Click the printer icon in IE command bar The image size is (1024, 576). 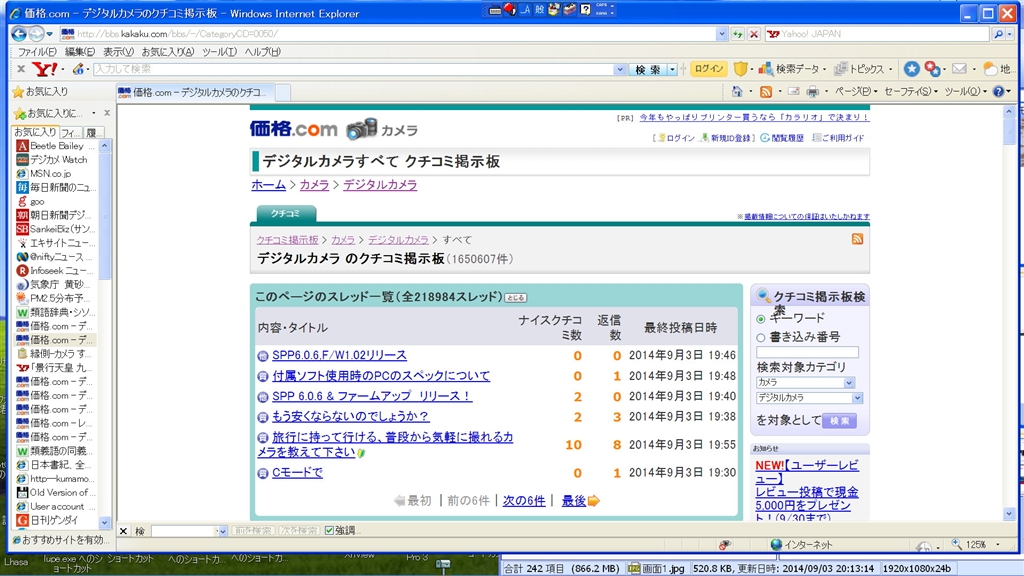tap(812, 92)
